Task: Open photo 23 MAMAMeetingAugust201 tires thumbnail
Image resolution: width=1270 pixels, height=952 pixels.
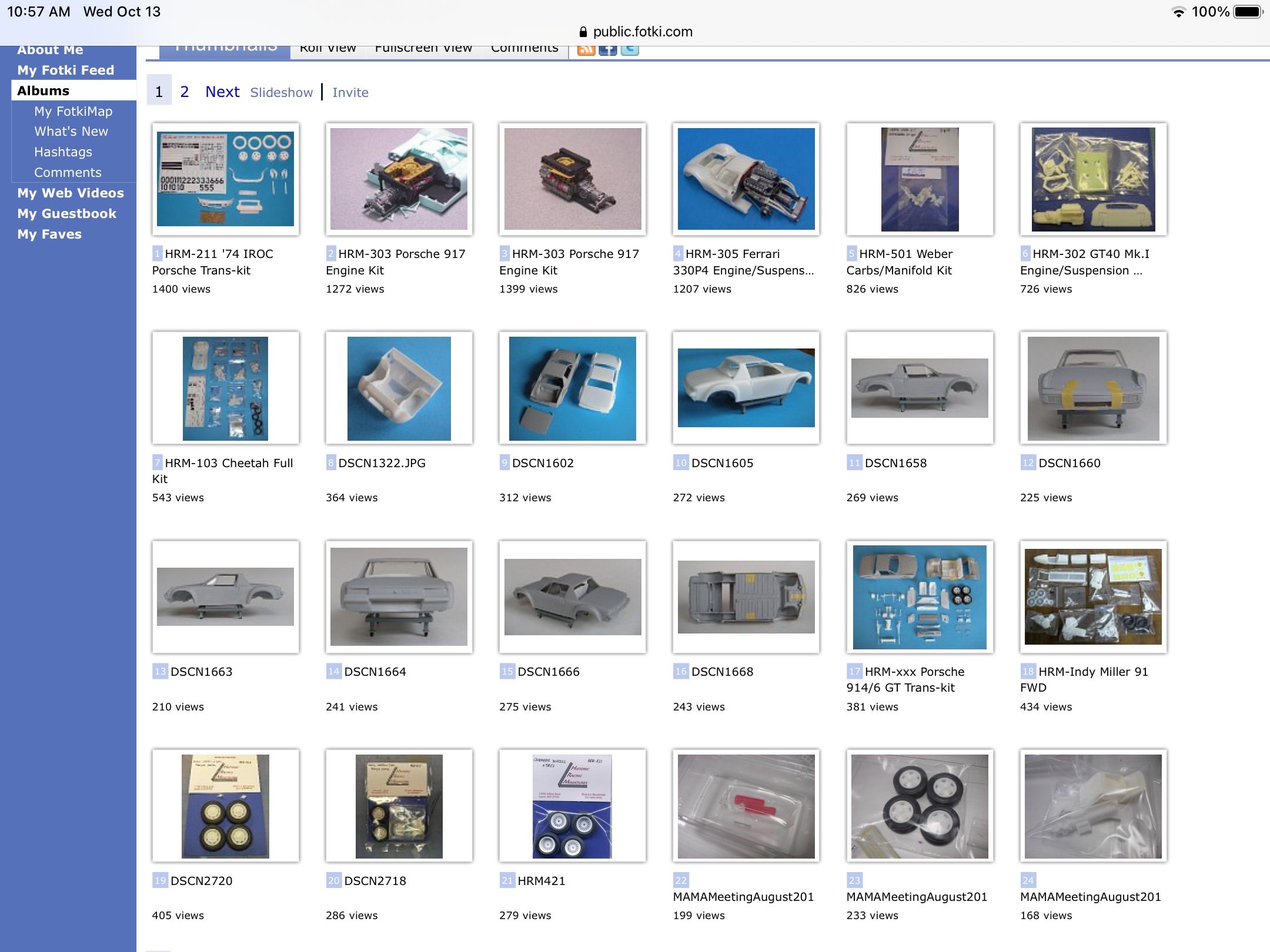Action: [x=920, y=806]
